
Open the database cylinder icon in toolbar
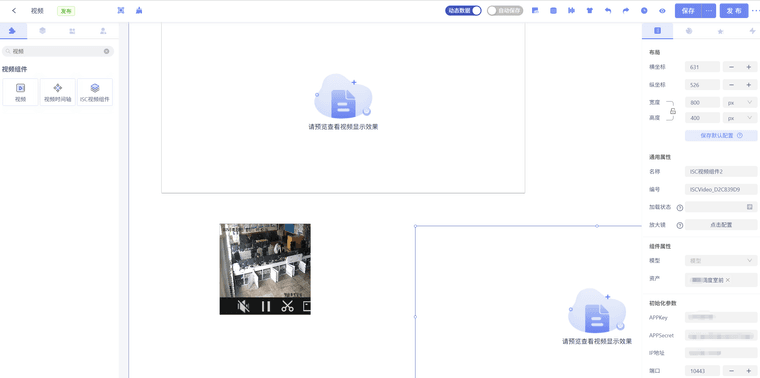[x=553, y=11]
